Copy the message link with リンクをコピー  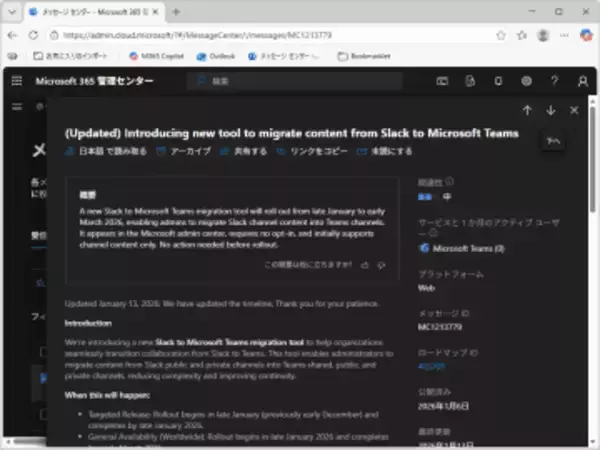312,152
